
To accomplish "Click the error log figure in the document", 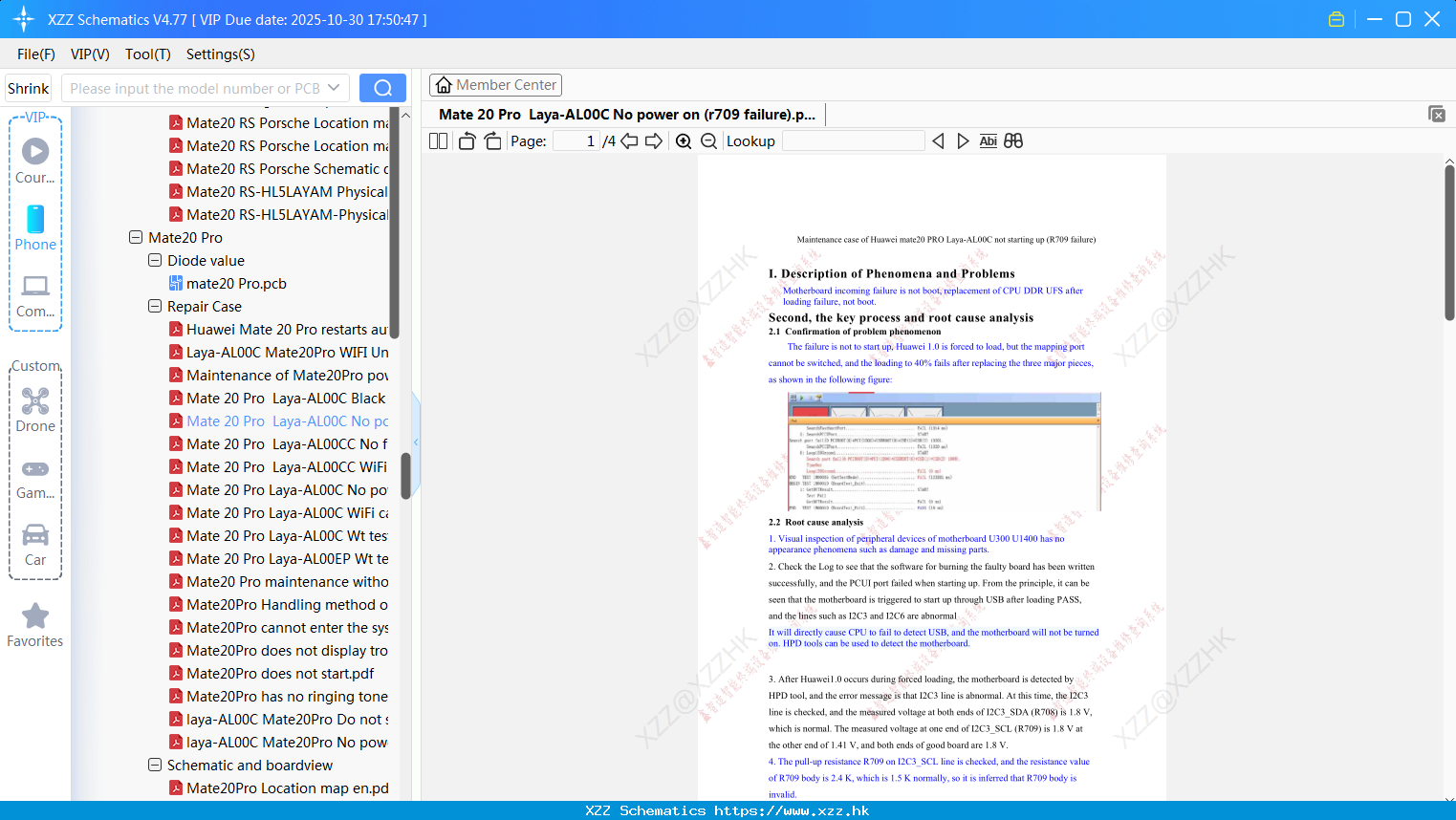I will tap(945, 451).
